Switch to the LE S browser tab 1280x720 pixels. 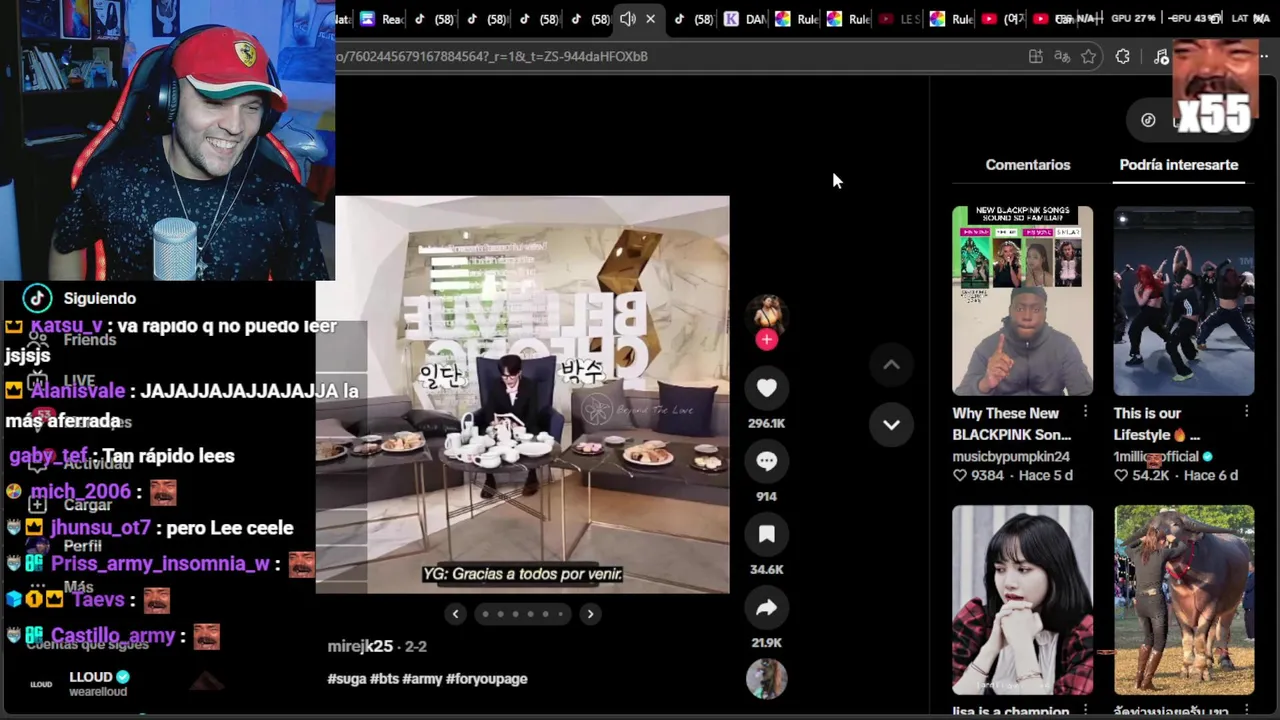(x=900, y=19)
